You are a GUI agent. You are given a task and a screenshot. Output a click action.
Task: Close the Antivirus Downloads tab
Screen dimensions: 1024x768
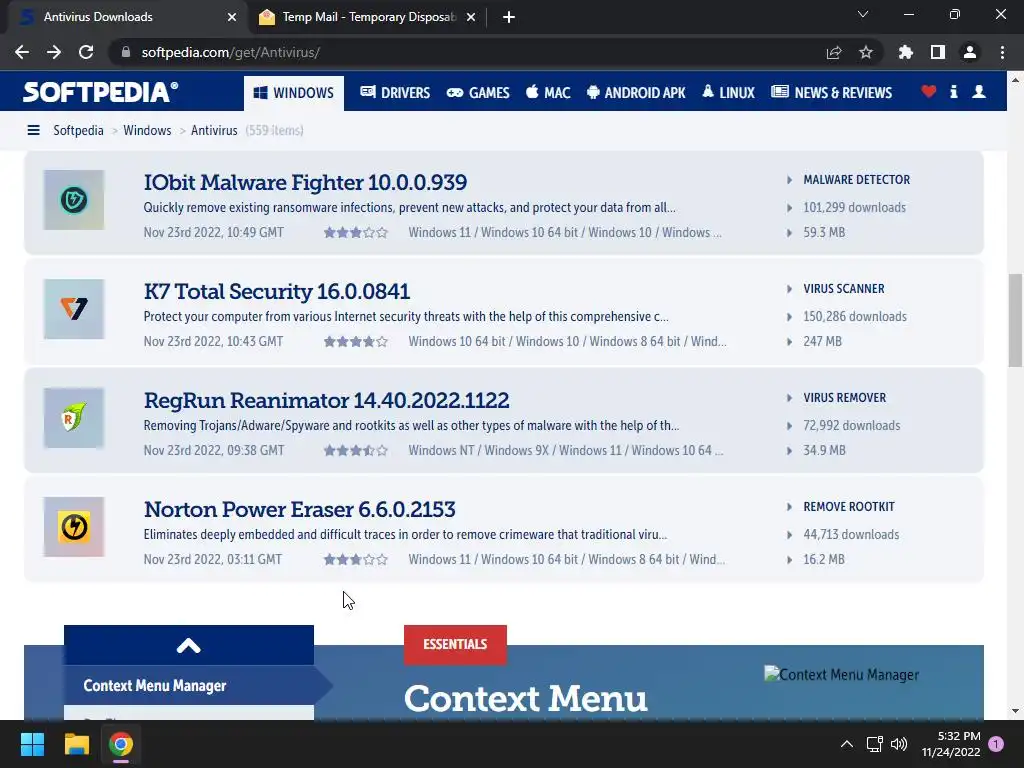[232, 17]
